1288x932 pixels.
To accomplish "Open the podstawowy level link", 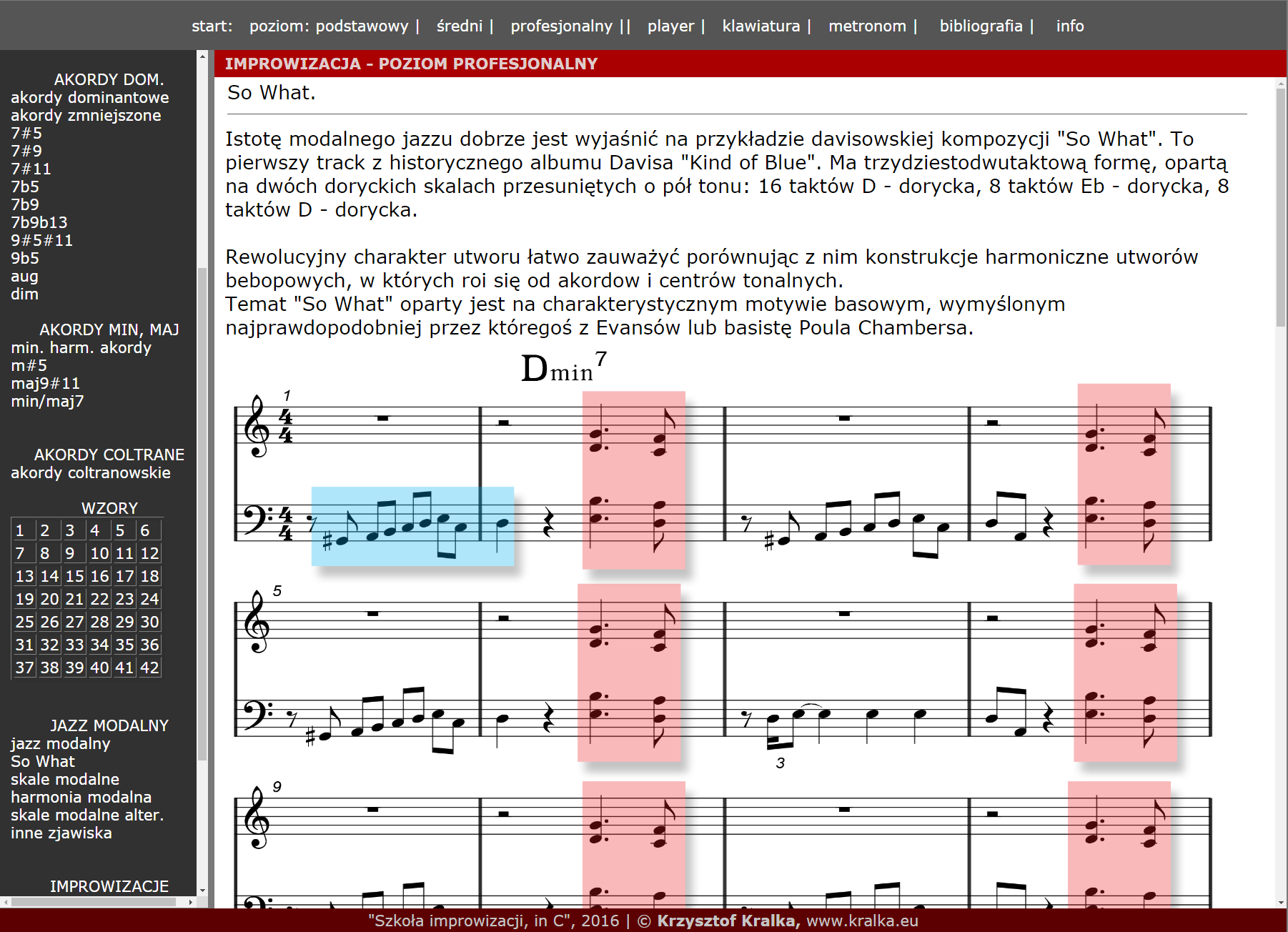I will pos(362,26).
